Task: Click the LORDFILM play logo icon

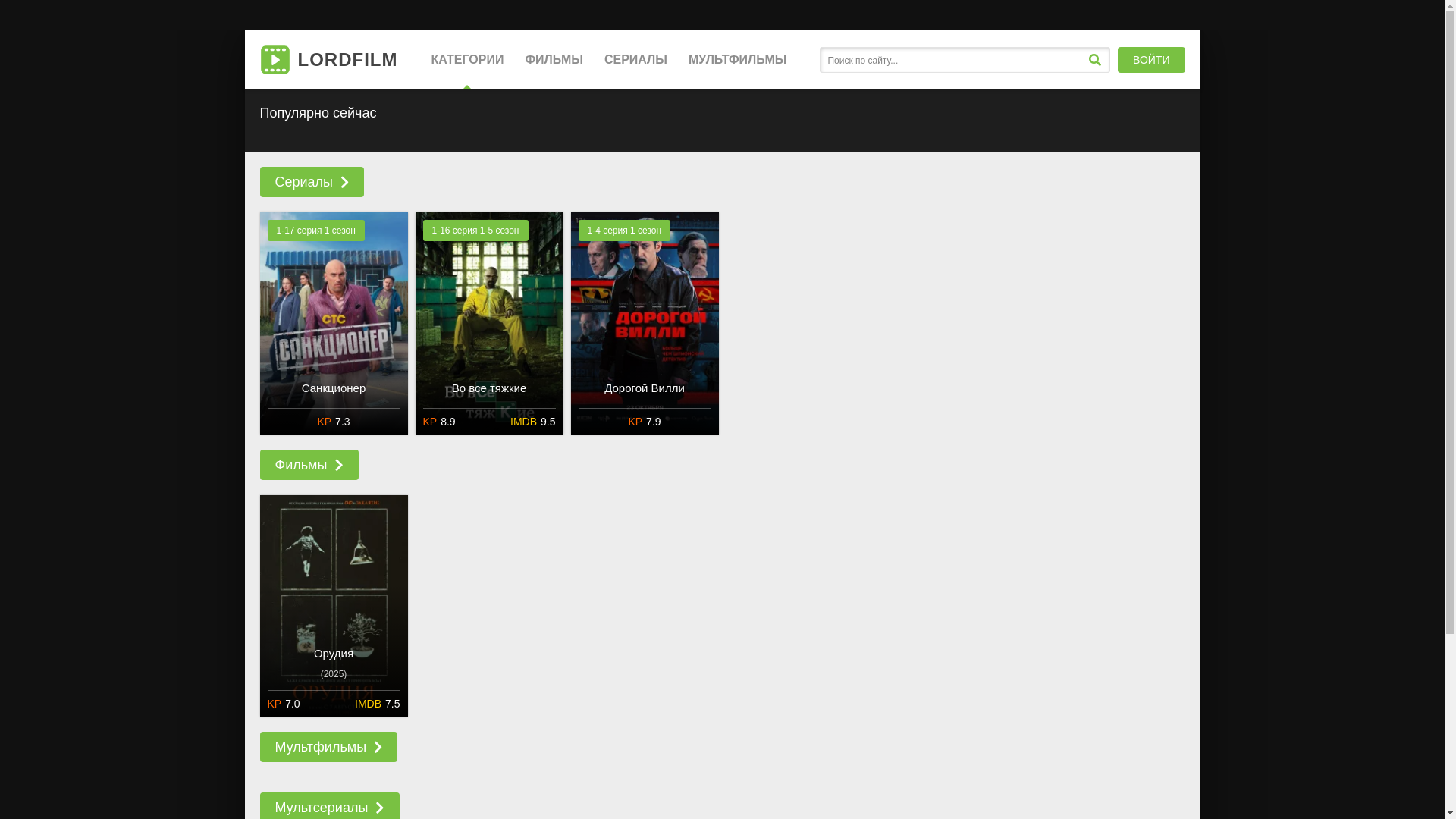Action: pos(275,60)
